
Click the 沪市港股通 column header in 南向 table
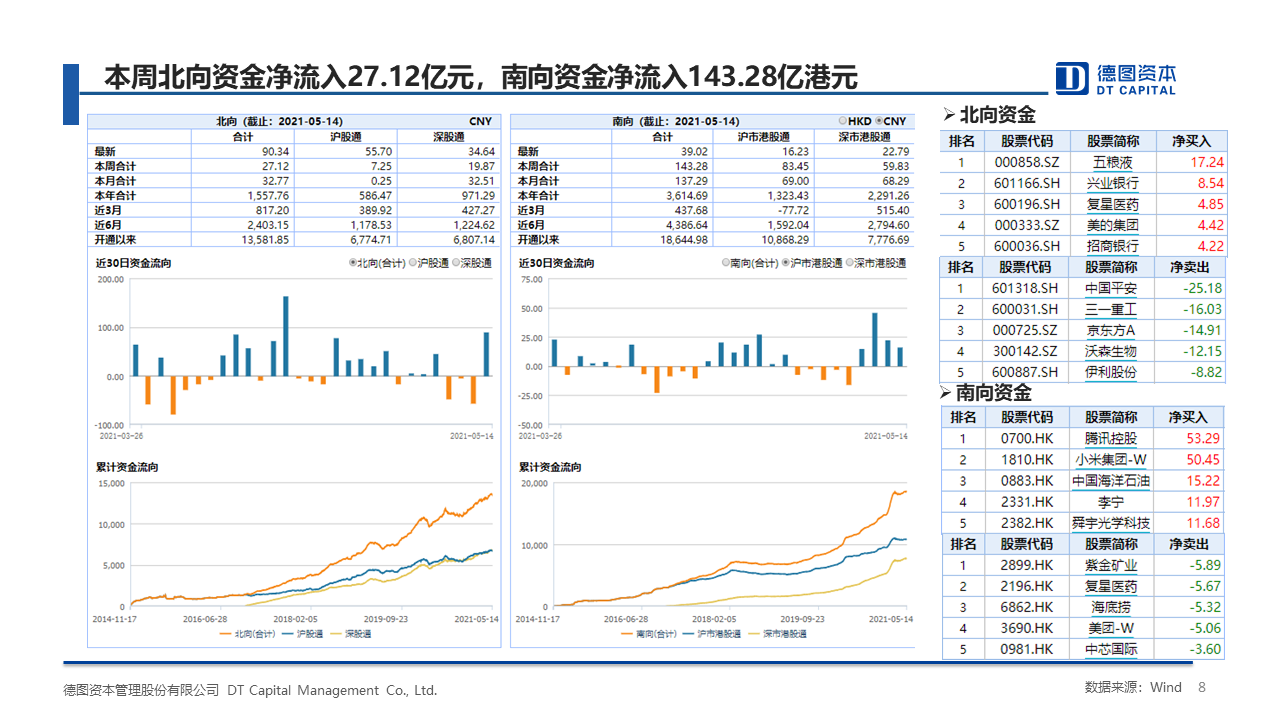763,136
